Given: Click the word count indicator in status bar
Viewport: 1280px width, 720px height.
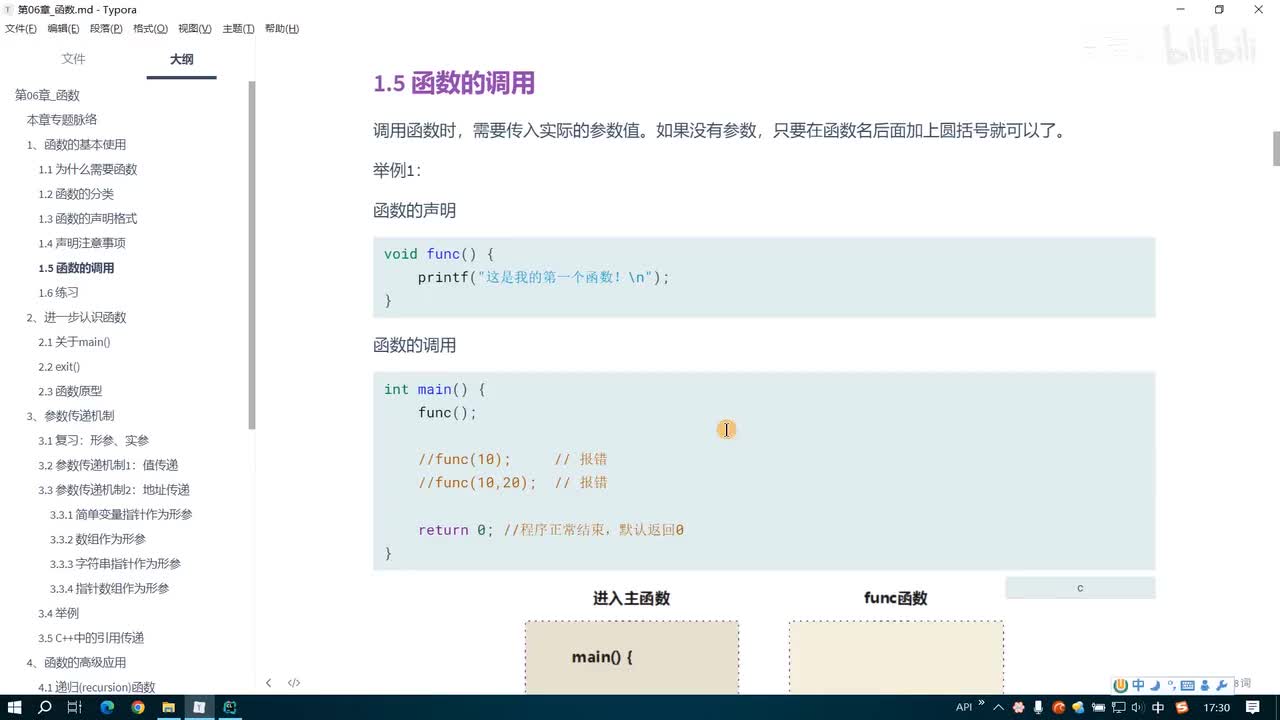Looking at the screenshot, I should pos(1242,683).
